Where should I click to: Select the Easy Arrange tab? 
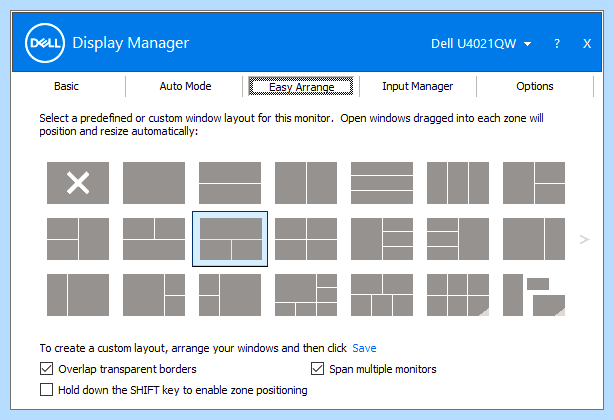coord(301,87)
